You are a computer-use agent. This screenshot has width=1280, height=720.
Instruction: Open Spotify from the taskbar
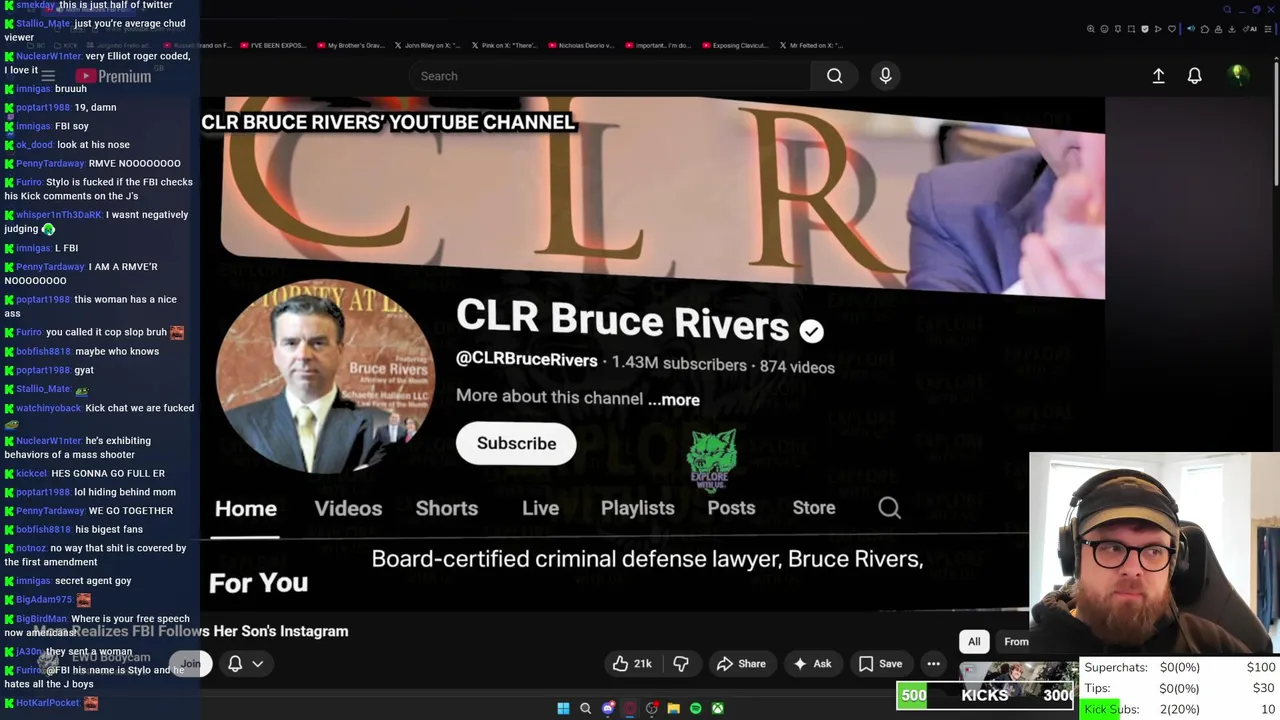[x=695, y=708]
